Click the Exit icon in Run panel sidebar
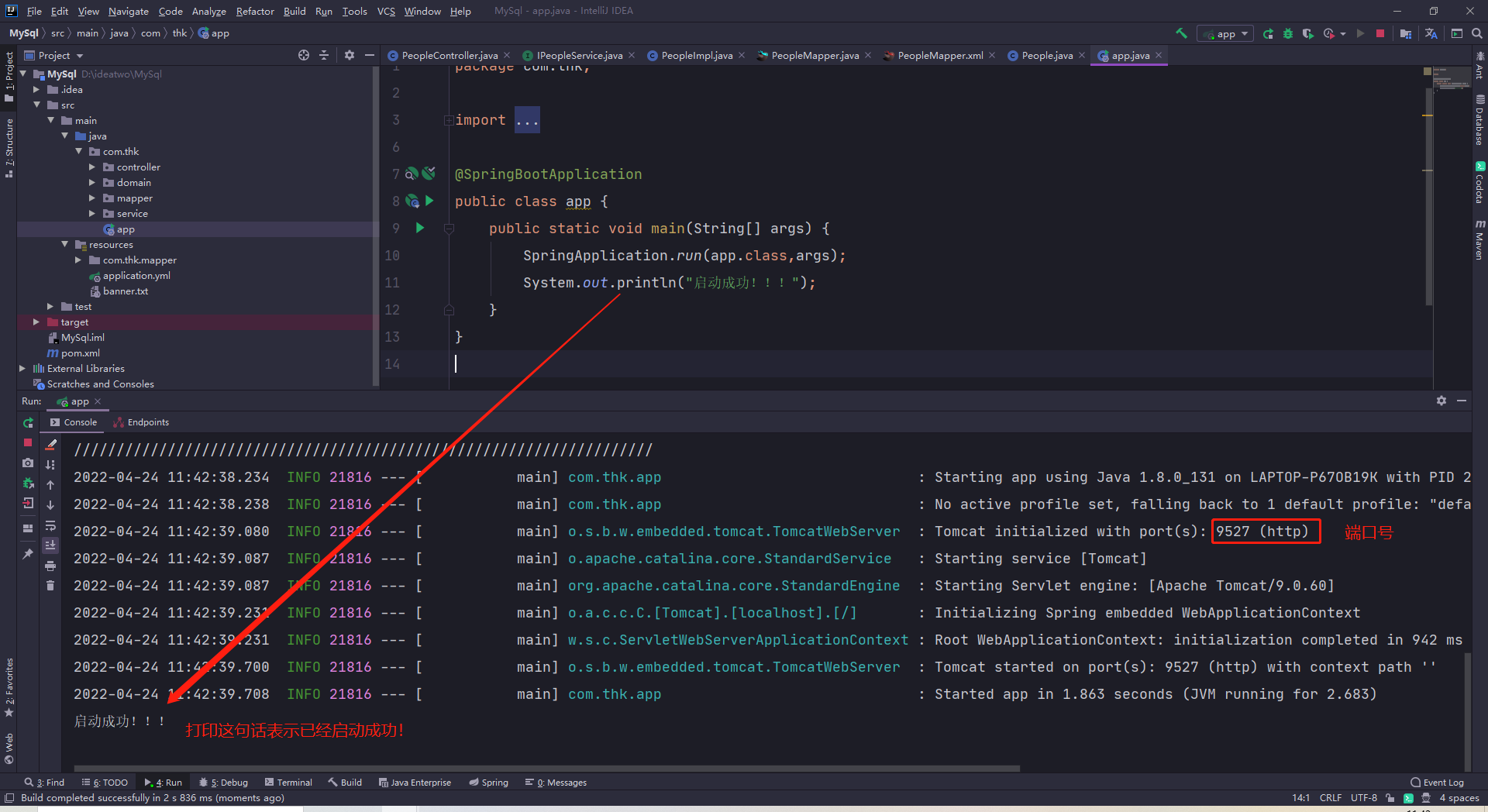Viewport: 1488px width, 812px height. coord(28,503)
